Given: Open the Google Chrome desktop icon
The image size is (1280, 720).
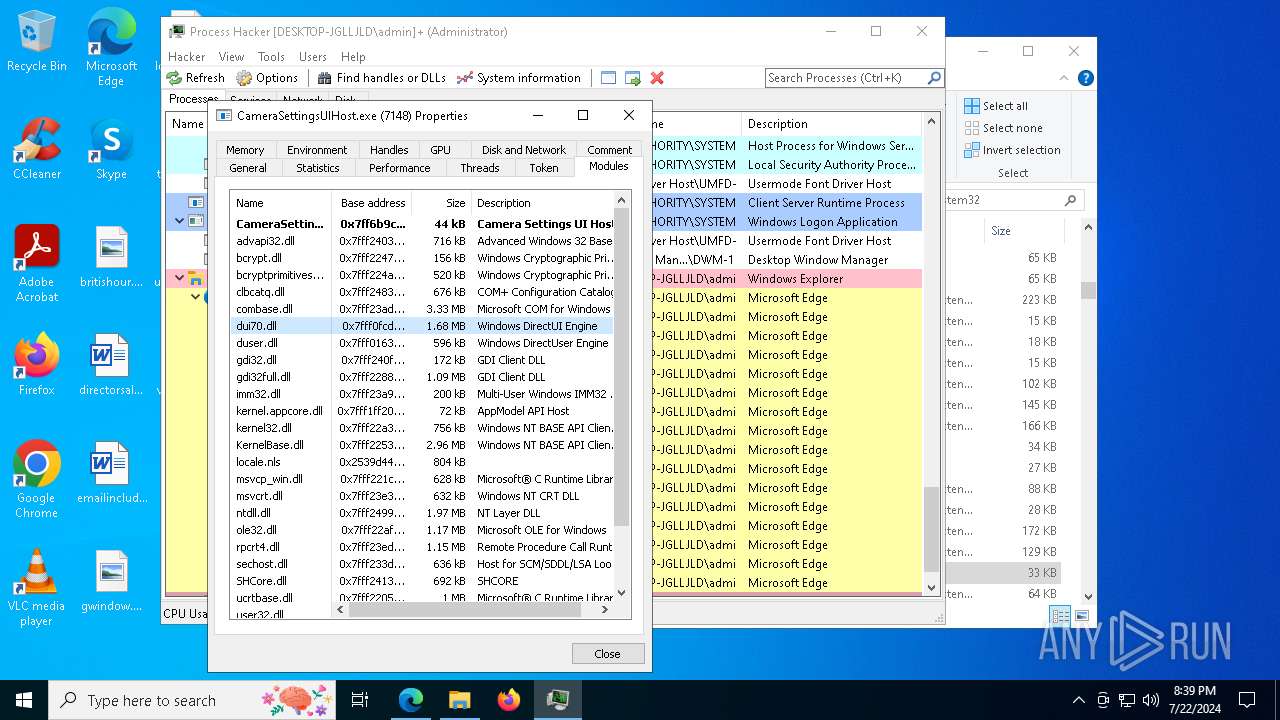Looking at the screenshot, I should tap(37, 479).
